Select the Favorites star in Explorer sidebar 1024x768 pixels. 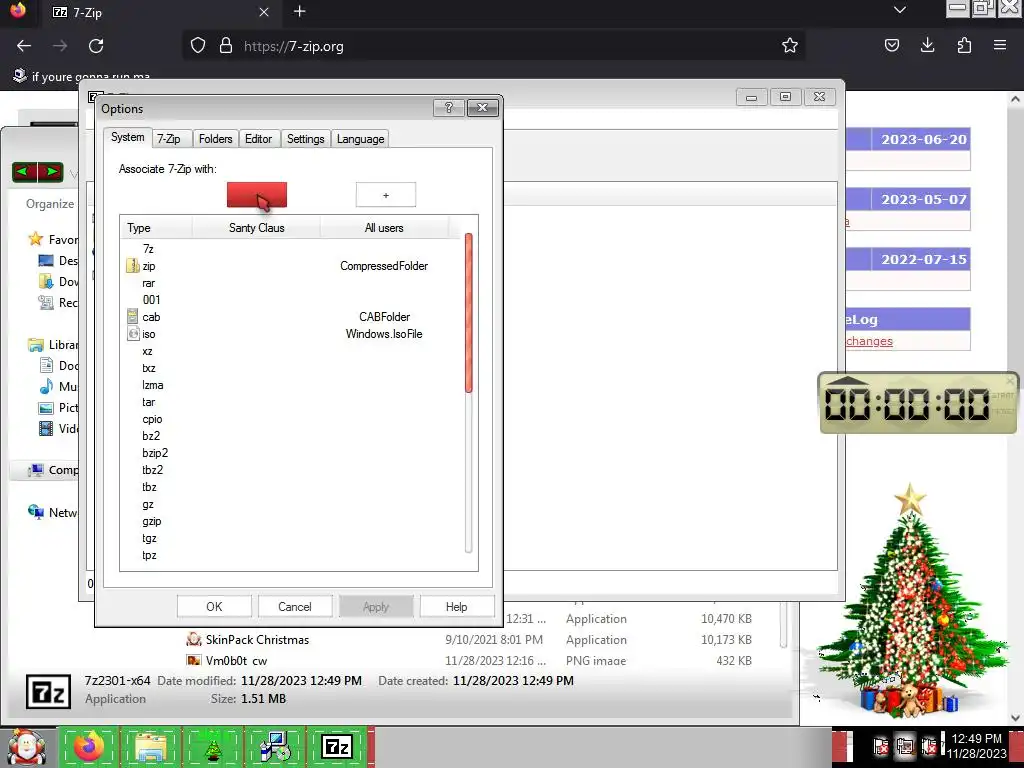[35, 239]
